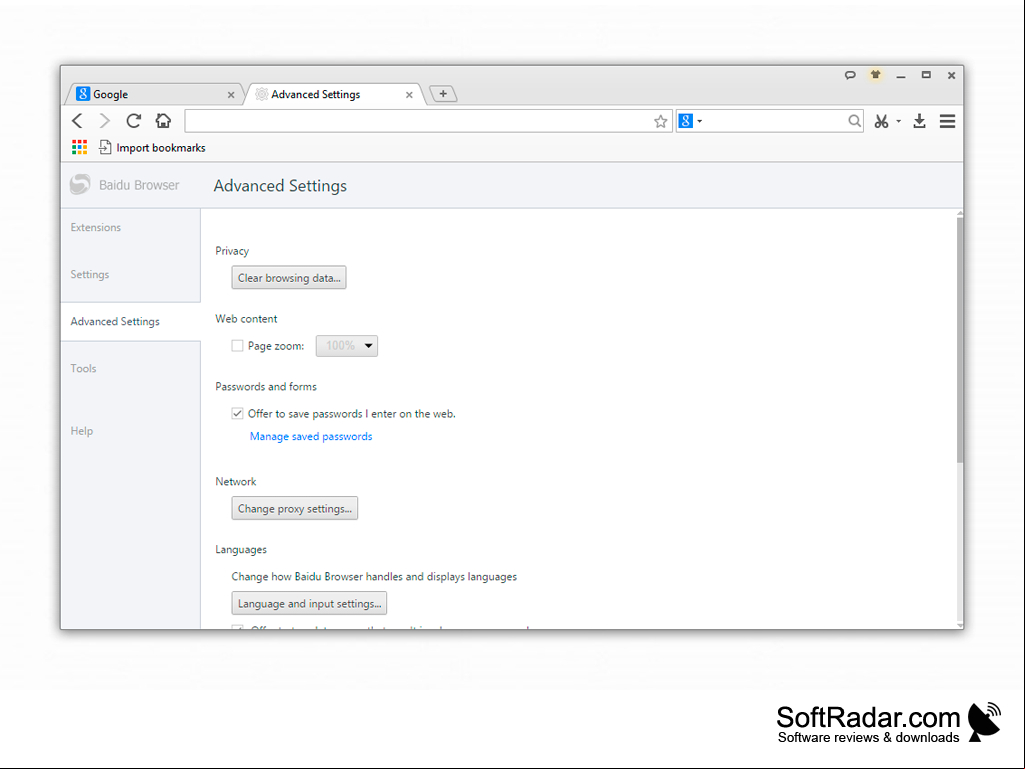Click the Web content section heading
Image resolution: width=1025 pixels, height=769 pixels.
246,319
